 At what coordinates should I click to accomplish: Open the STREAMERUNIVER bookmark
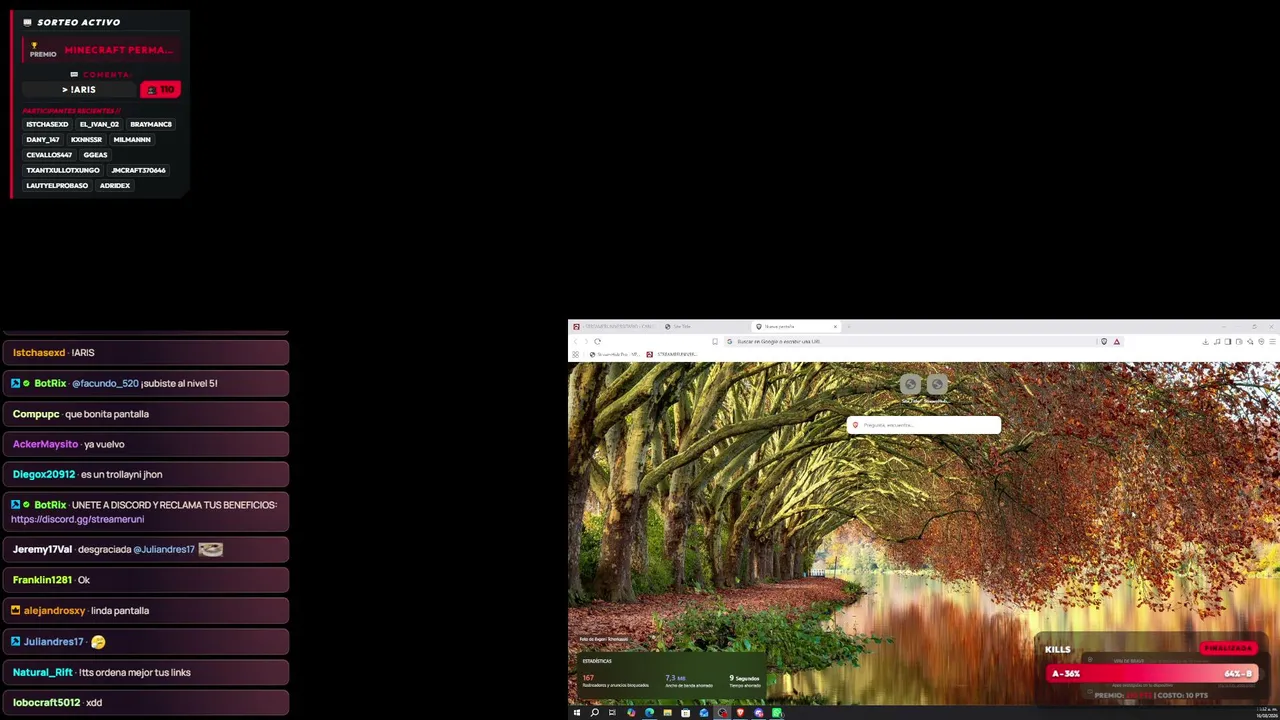(x=671, y=354)
